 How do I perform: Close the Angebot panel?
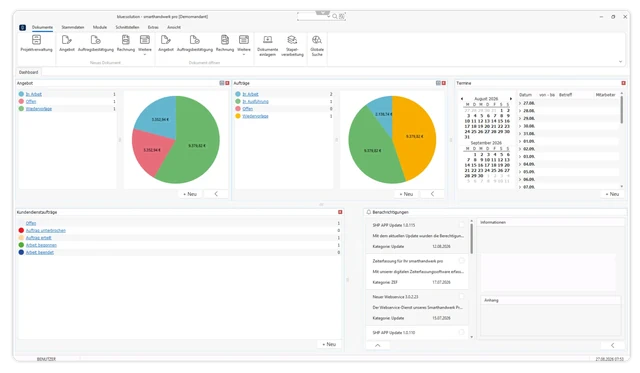pyautogui.click(x=227, y=83)
